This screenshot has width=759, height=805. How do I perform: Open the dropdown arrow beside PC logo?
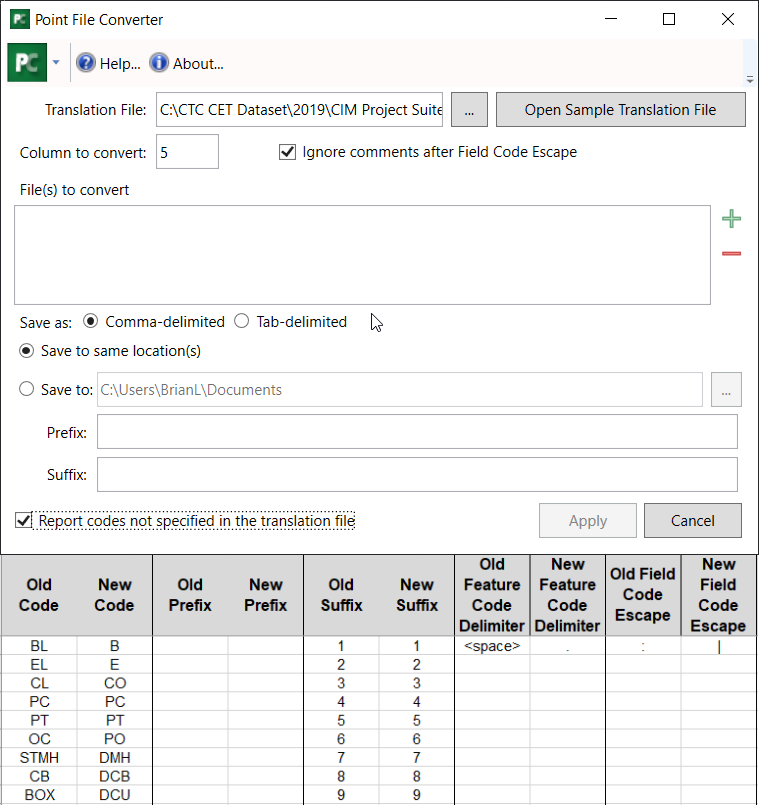(56, 63)
